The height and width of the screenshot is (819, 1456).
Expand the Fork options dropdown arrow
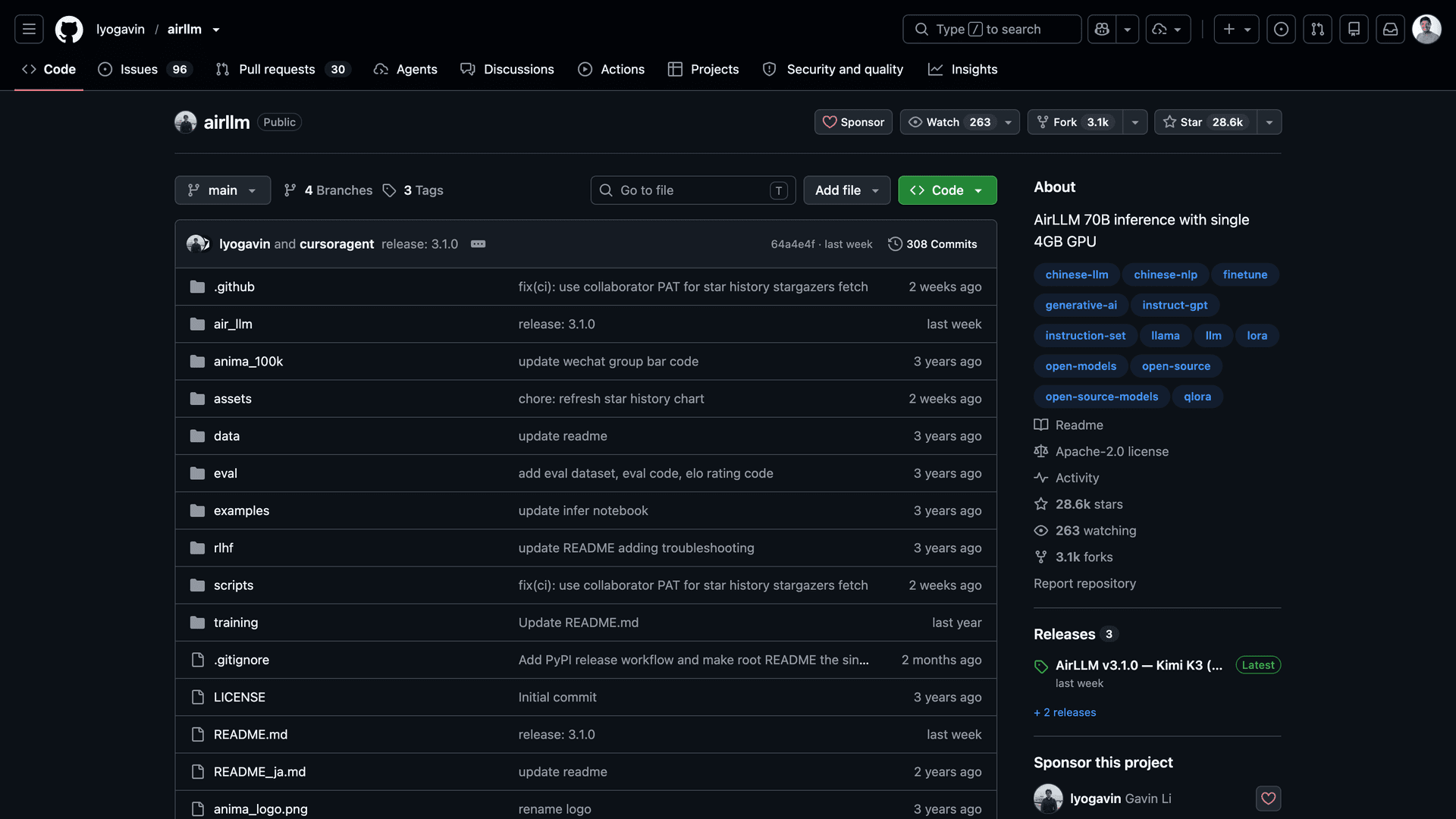point(1135,122)
